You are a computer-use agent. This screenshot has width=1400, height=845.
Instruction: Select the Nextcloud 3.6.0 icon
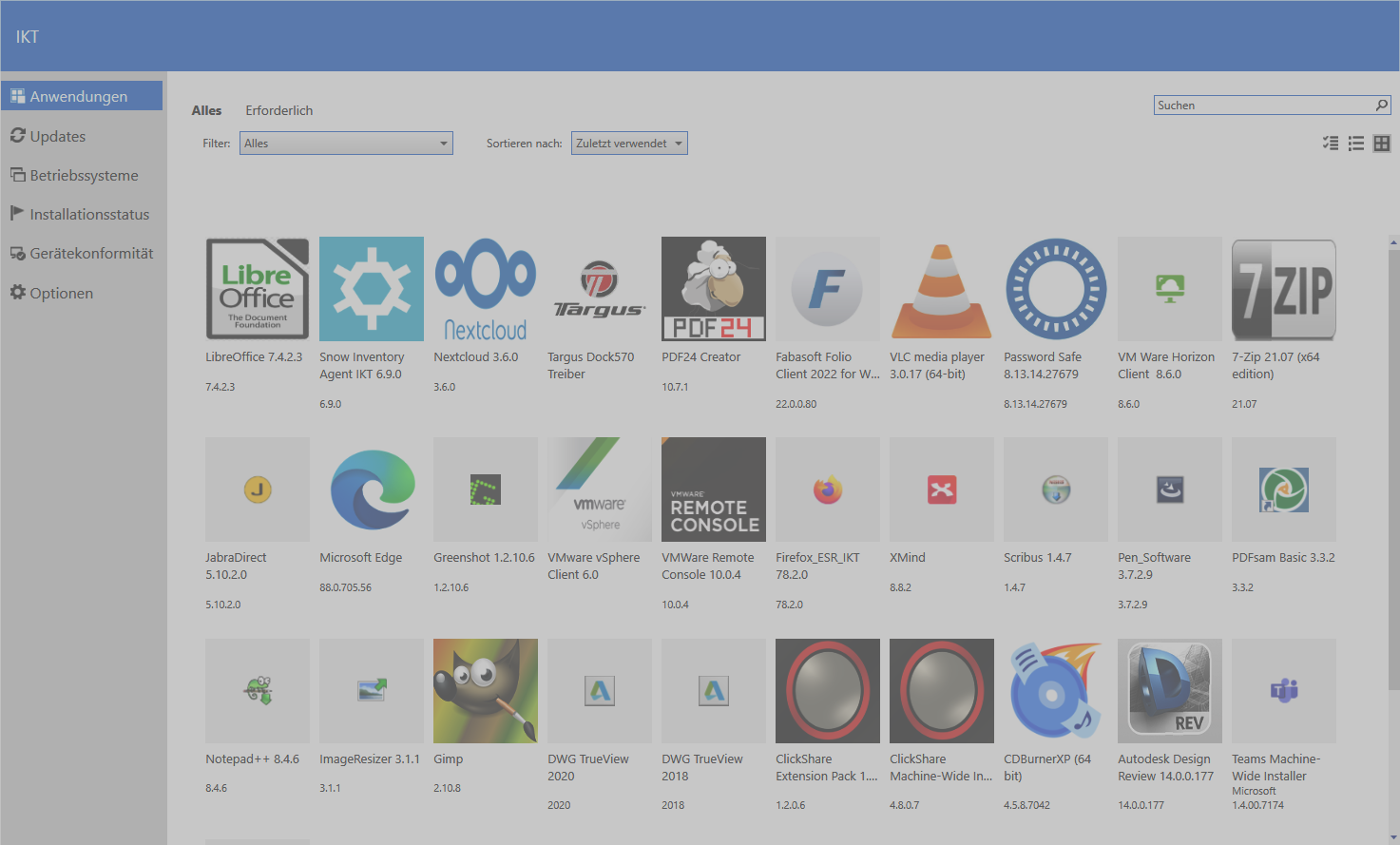pos(486,289)
